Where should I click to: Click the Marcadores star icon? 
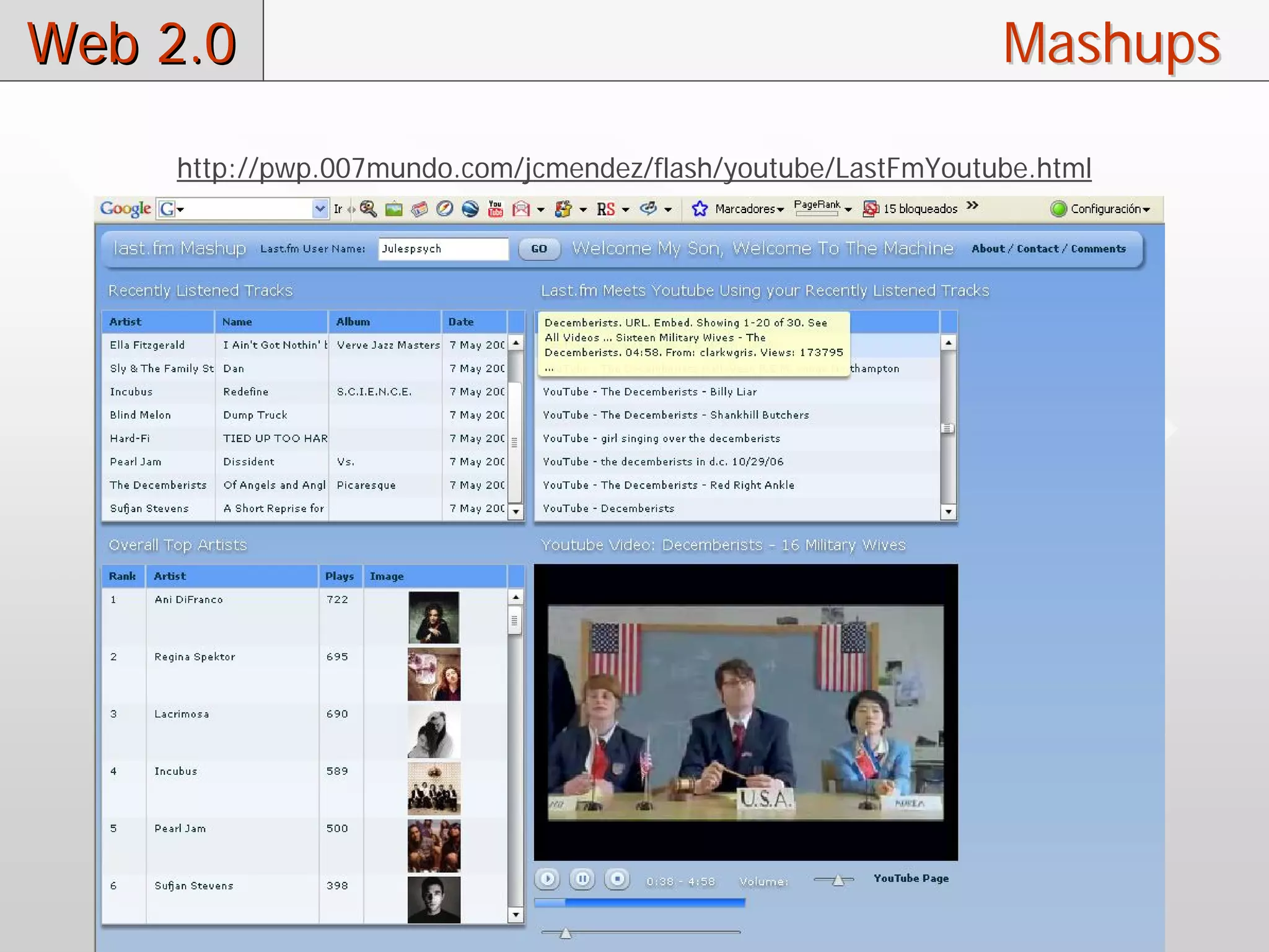pos(700,209)
